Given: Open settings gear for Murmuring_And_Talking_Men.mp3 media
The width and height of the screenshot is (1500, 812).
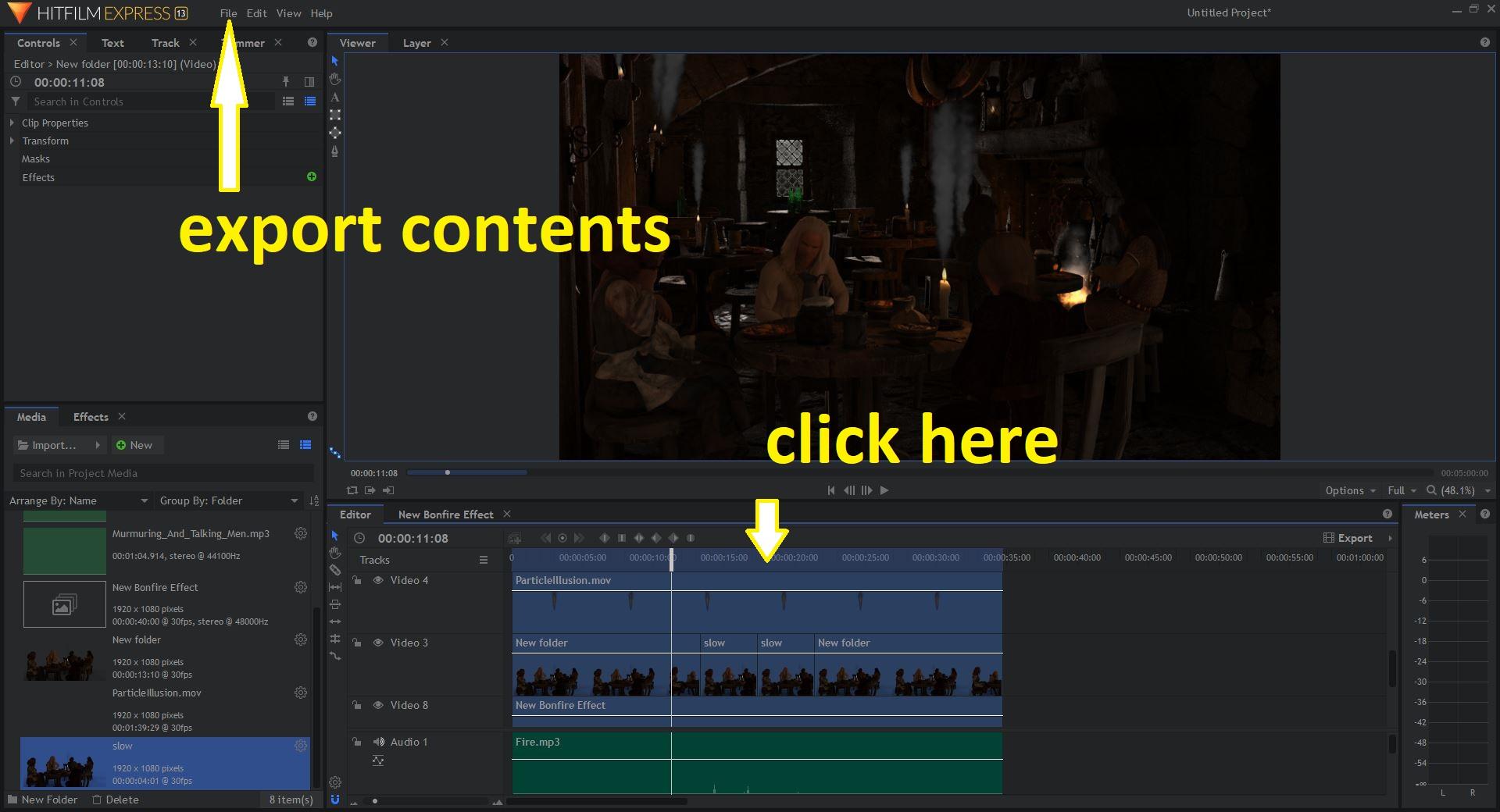Looking at the screenshot, I should pyautogui.click(x=300, y=533).
